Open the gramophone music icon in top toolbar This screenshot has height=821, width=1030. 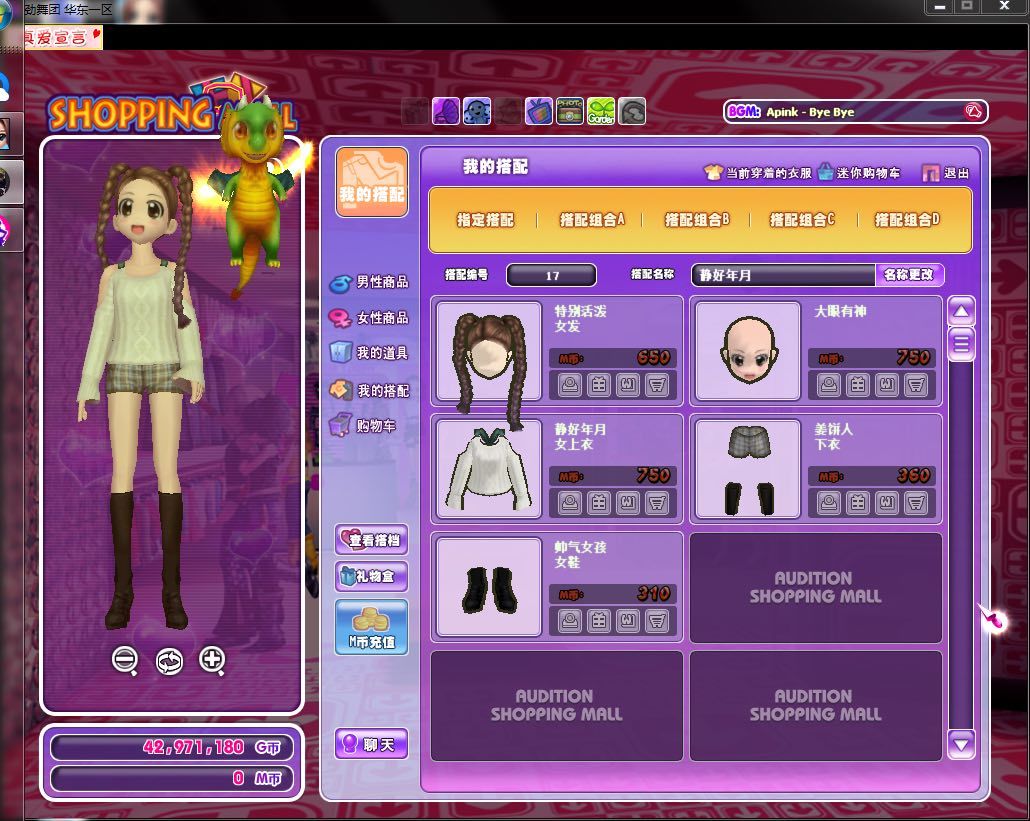(x=446, y=111)
